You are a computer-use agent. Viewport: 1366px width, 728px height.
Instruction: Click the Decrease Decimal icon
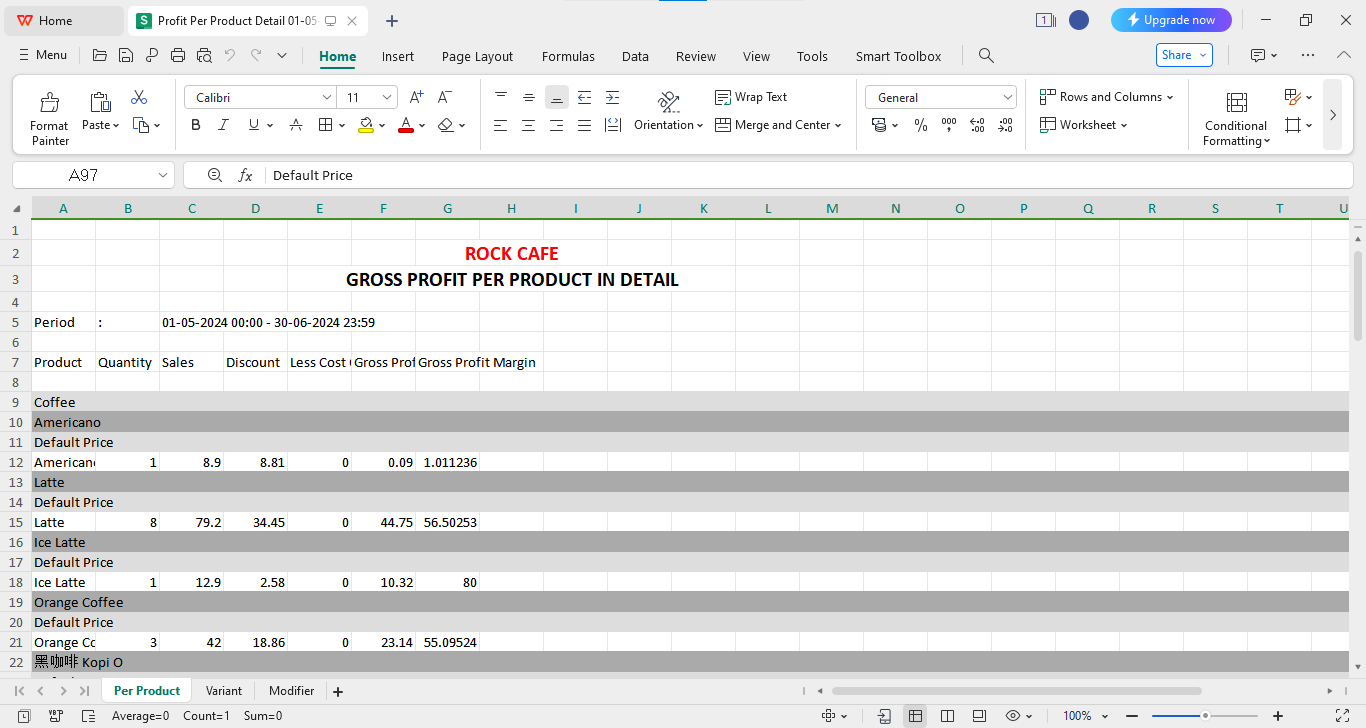click(x=1005, y=125)
